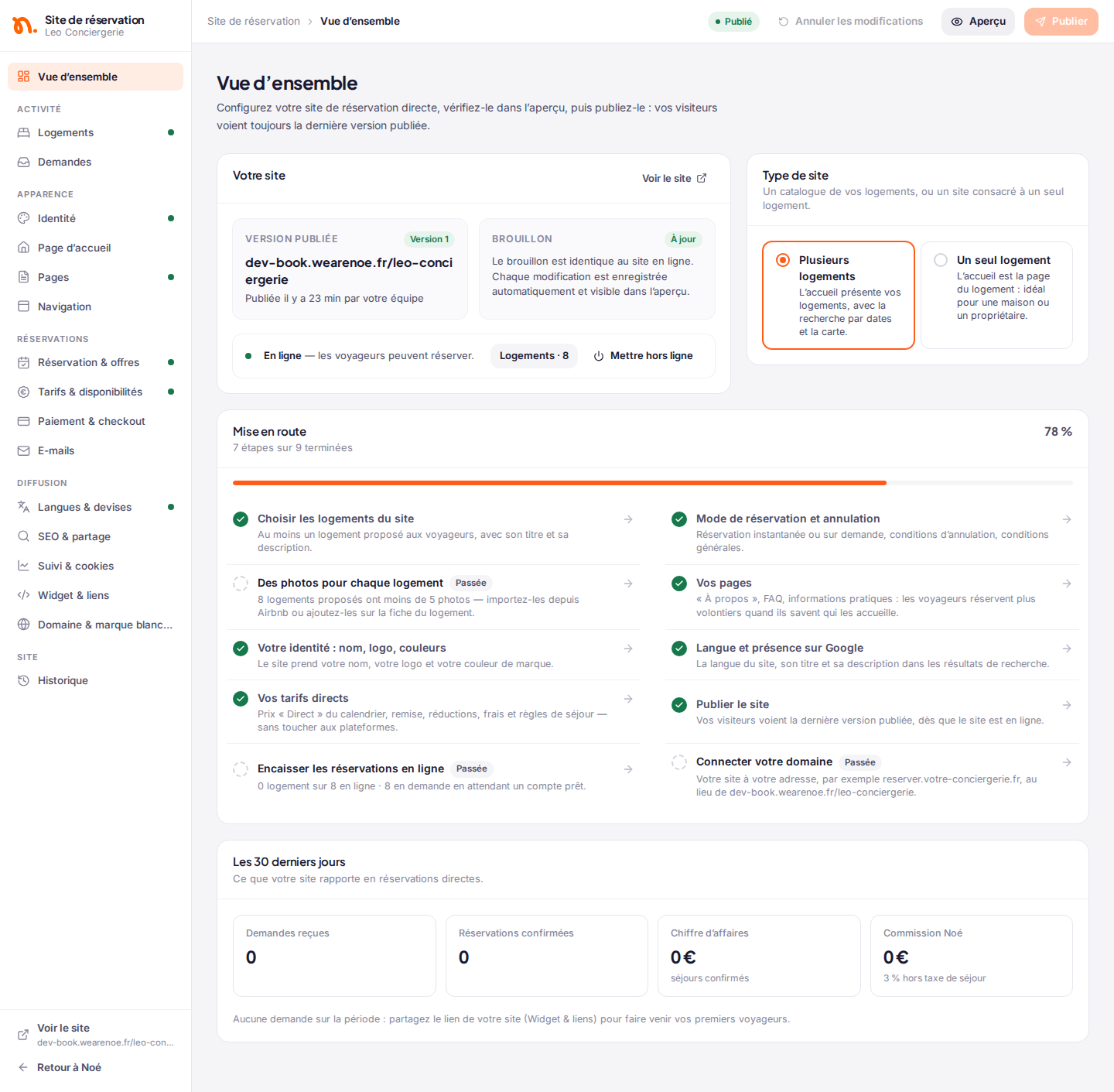Screen dimensions: 1114x1092
Task: Open the Mode de réservation et annulation arrow
Action: [x=1067, y=519]
